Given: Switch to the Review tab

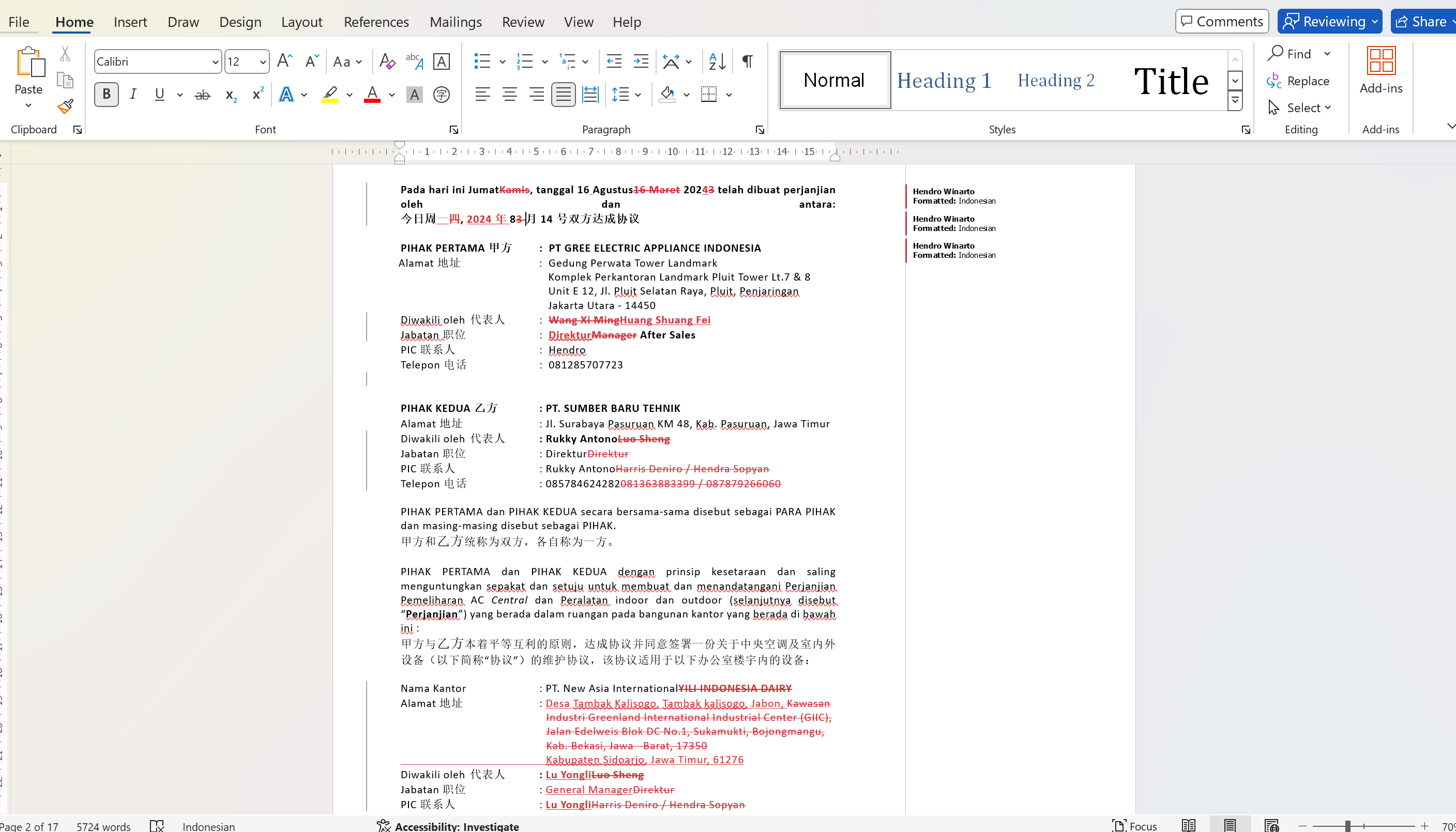Looking at the screenshot, I should click(523, 22).
